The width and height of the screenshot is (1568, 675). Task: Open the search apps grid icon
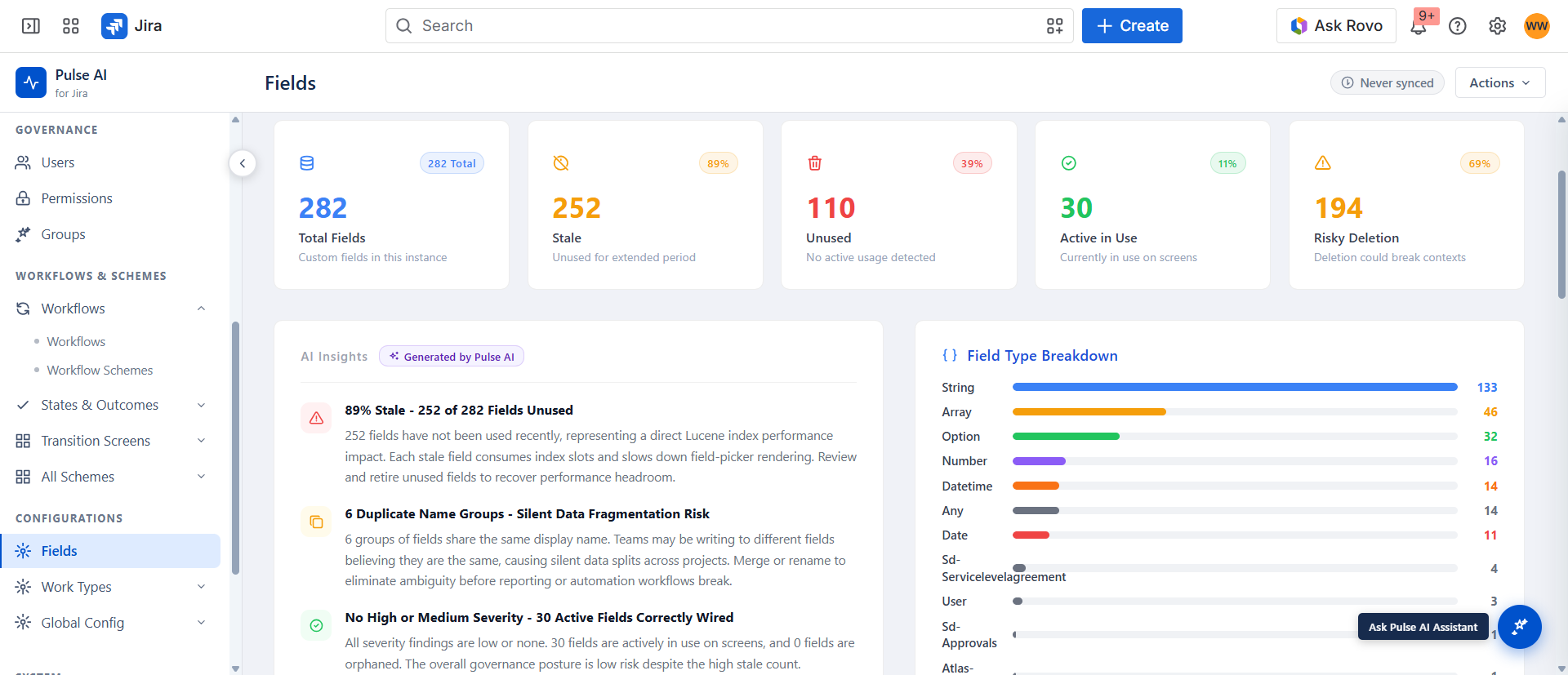click(1055, 26)
